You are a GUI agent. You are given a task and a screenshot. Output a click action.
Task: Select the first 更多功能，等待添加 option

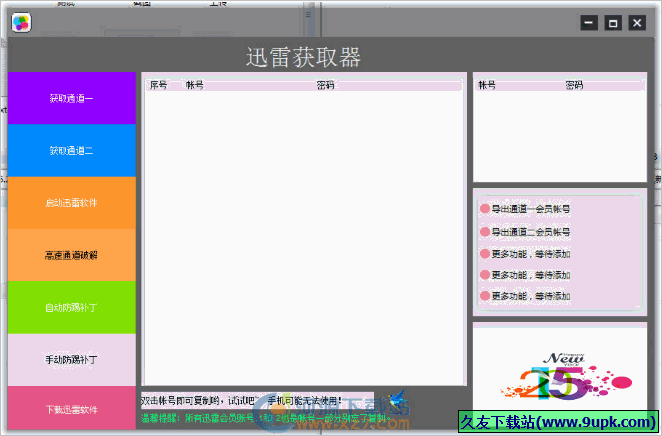coord(525,254)
